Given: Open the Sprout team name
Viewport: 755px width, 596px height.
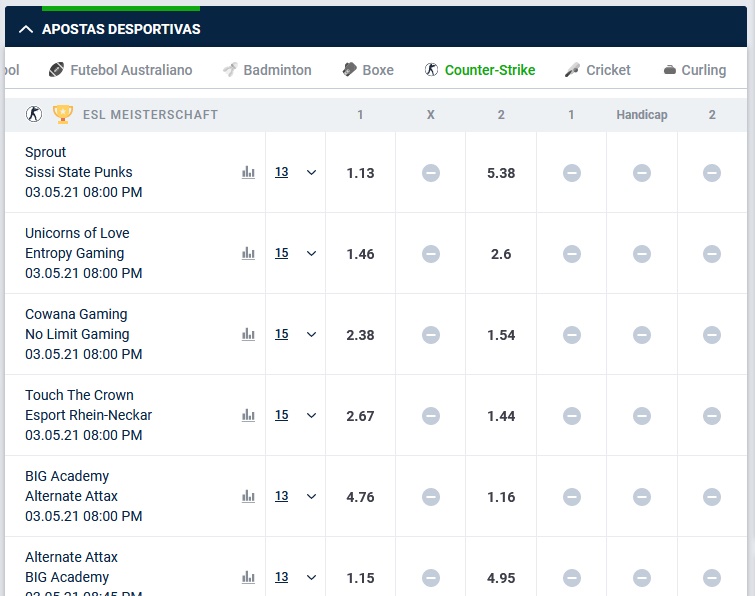Looking at the screenshot, I should (x=45, y=152).
